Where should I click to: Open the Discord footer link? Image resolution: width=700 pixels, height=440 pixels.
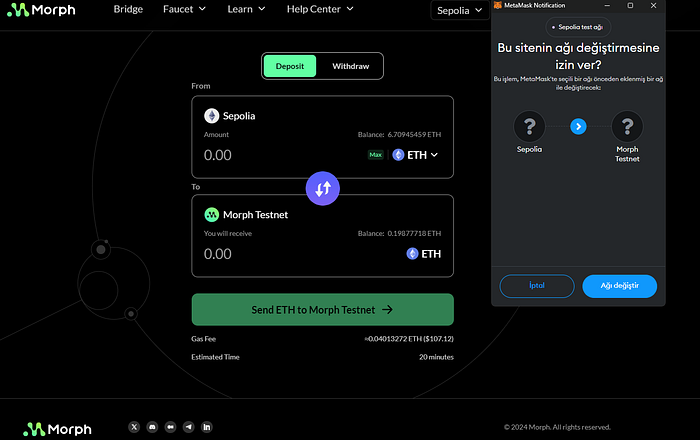pyautogui.click(x=152, y=427)
